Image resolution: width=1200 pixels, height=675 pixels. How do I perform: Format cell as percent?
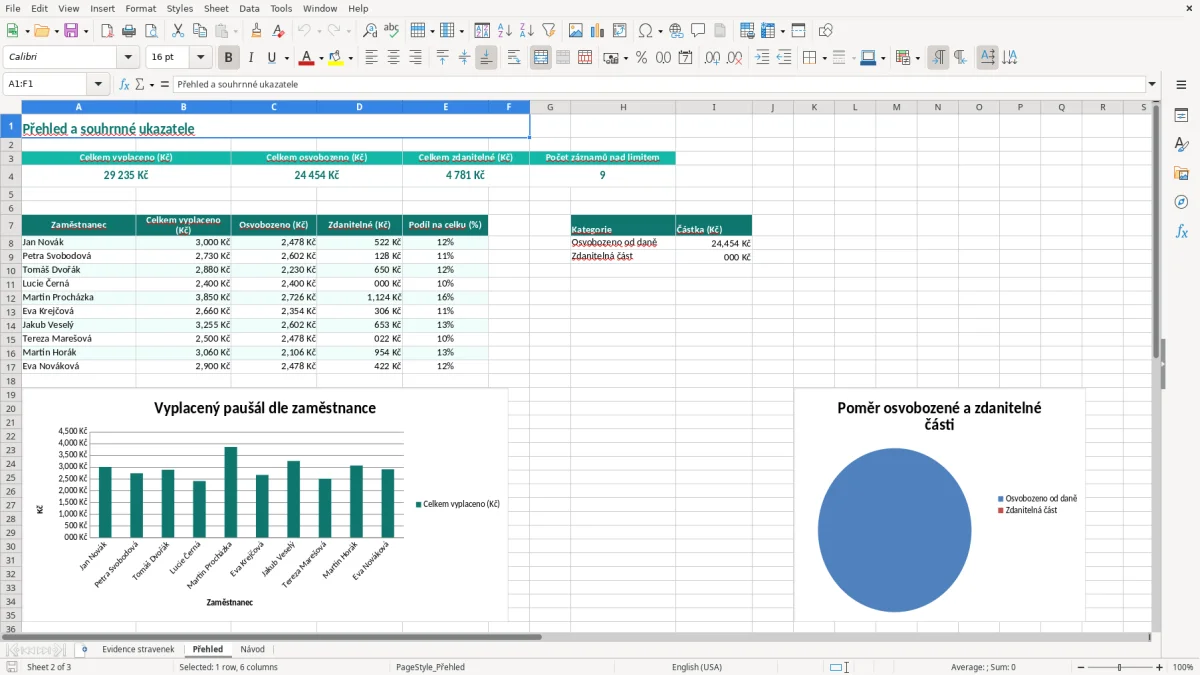[x=641, y=58]
